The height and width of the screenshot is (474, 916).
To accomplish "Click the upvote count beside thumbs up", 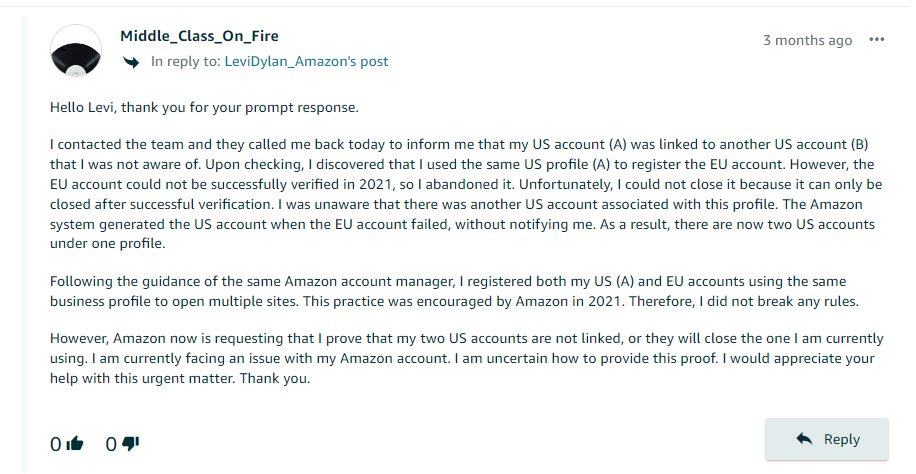I will tap(55, 445).
